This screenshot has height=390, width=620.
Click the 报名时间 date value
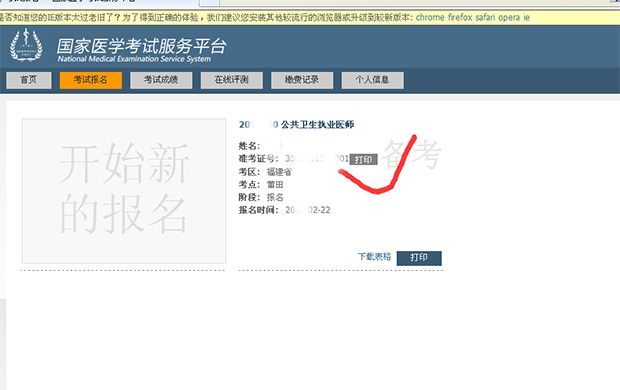pyautogui.click(x=308, y=210)
